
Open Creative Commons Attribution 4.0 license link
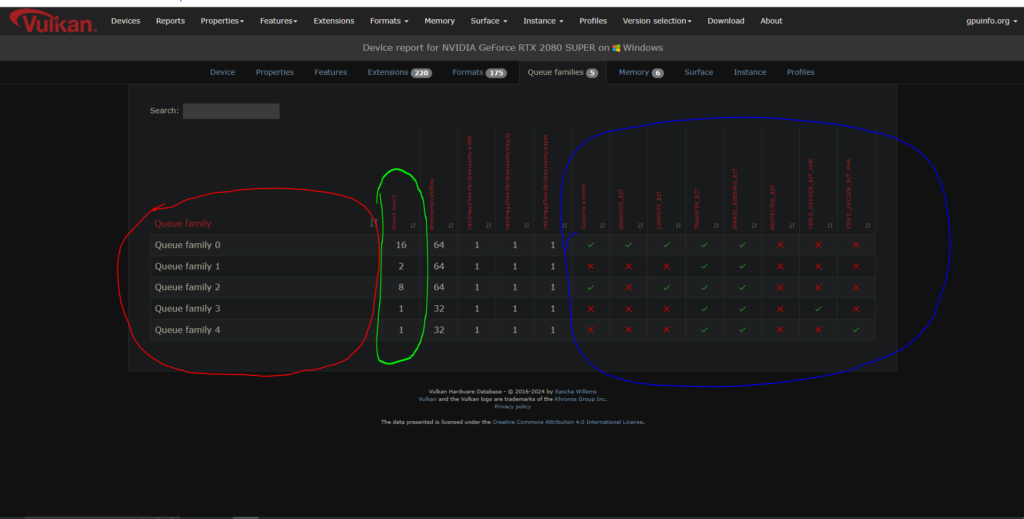[x=568, y=422]
